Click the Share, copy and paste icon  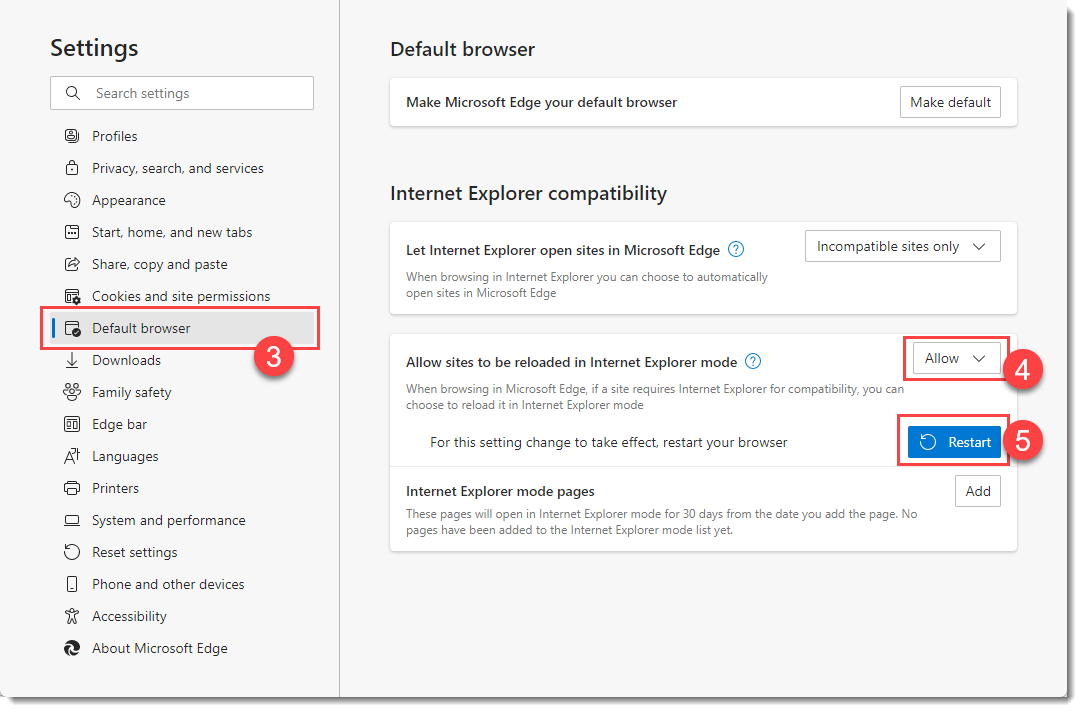tap(72, 264)
